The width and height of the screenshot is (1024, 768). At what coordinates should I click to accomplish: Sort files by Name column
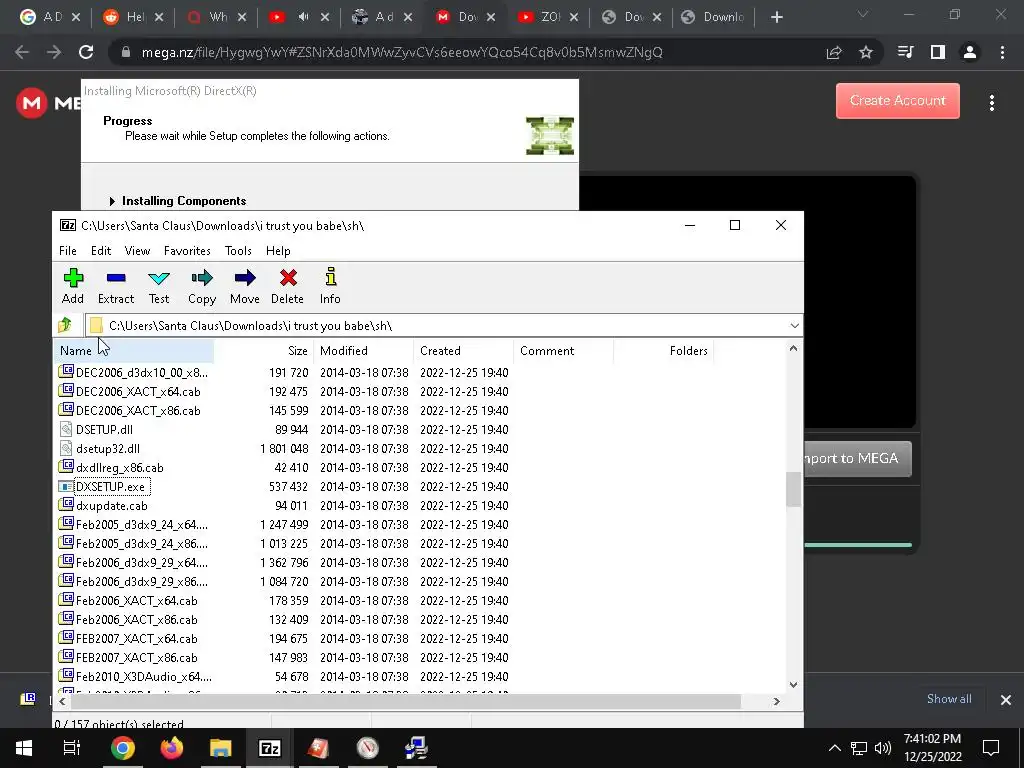[x=134, y=351]
